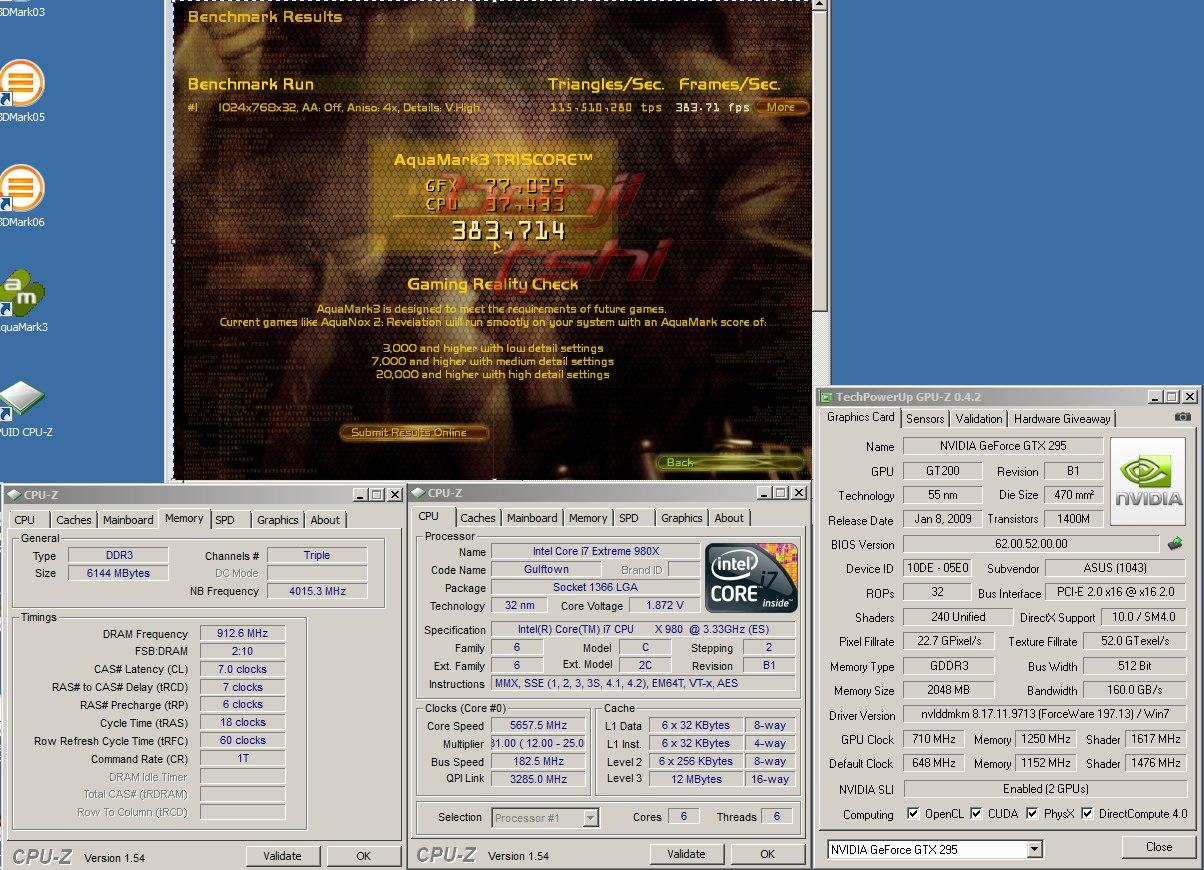Click the BIOS save chip icon in GPU-Z

click(x=1175, y=544)
